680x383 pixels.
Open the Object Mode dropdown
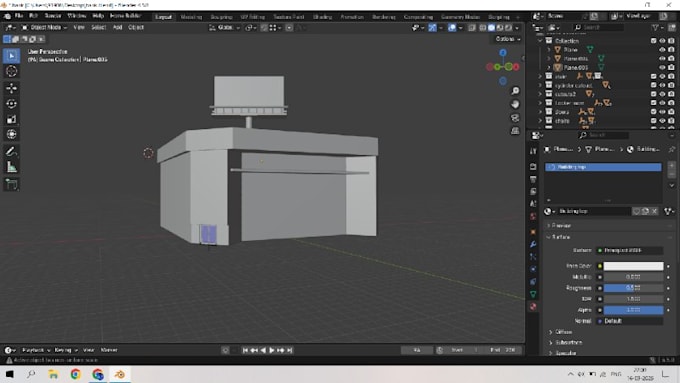(44, 27)
